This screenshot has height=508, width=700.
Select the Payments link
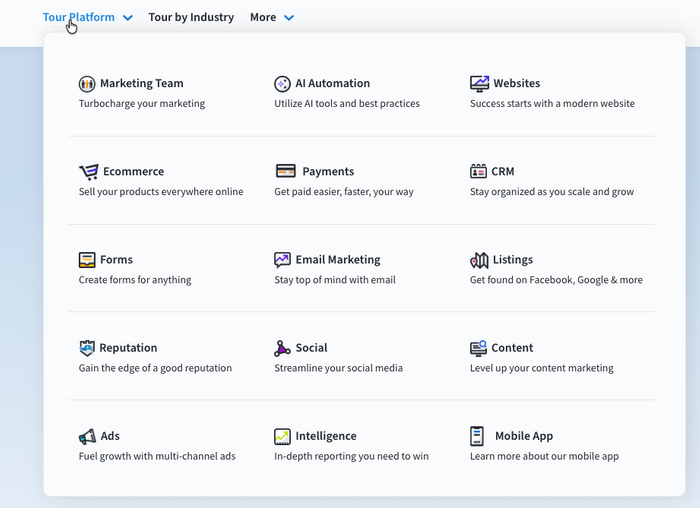pos(328,171)
